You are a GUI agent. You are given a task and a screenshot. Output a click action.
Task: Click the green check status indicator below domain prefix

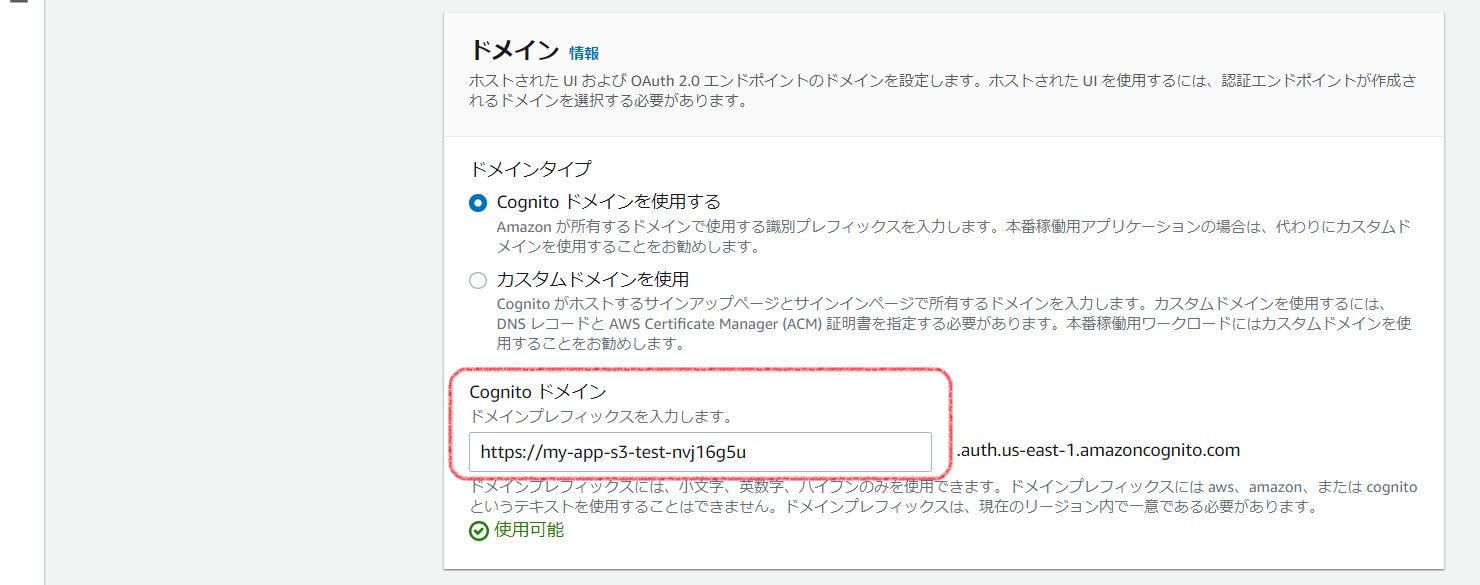point(478,530)
